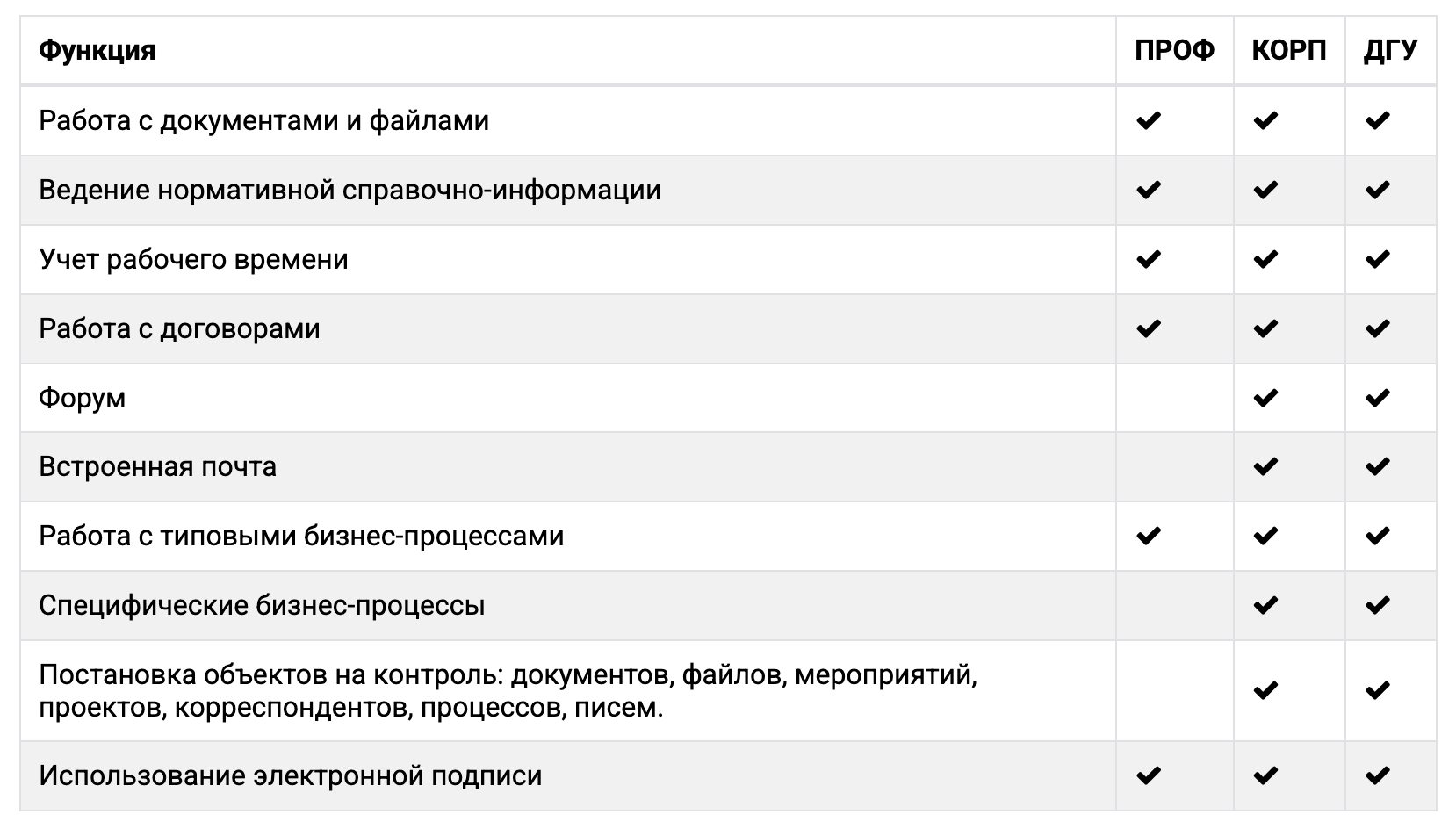Click the КОРП checkmark for Ведение нормативной справочно-информации

[1265, 190]
